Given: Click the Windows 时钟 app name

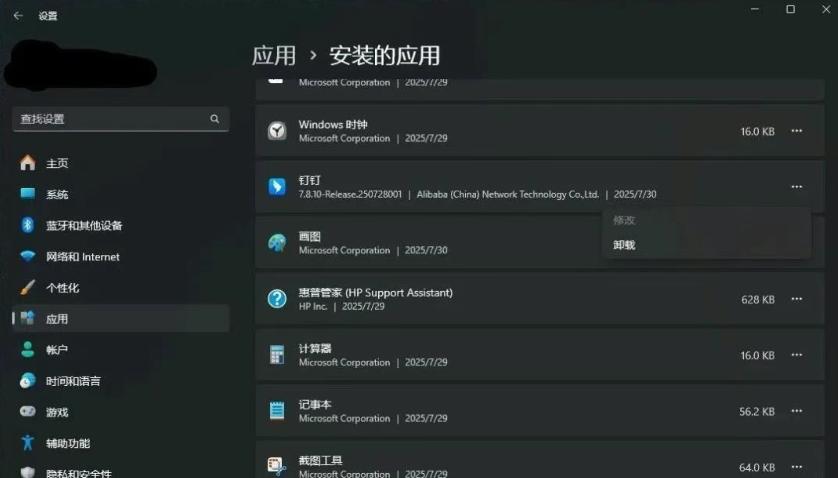Looking at the screenshot, I should [333, 125].
